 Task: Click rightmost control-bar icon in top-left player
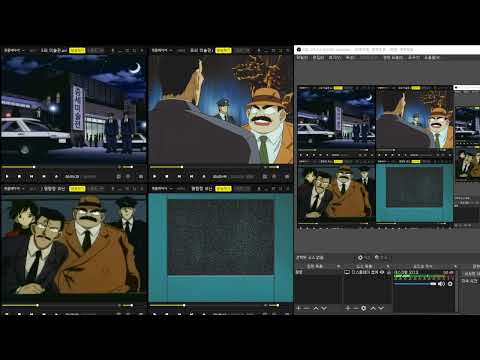pyautogui.click(x=141, y=176)
